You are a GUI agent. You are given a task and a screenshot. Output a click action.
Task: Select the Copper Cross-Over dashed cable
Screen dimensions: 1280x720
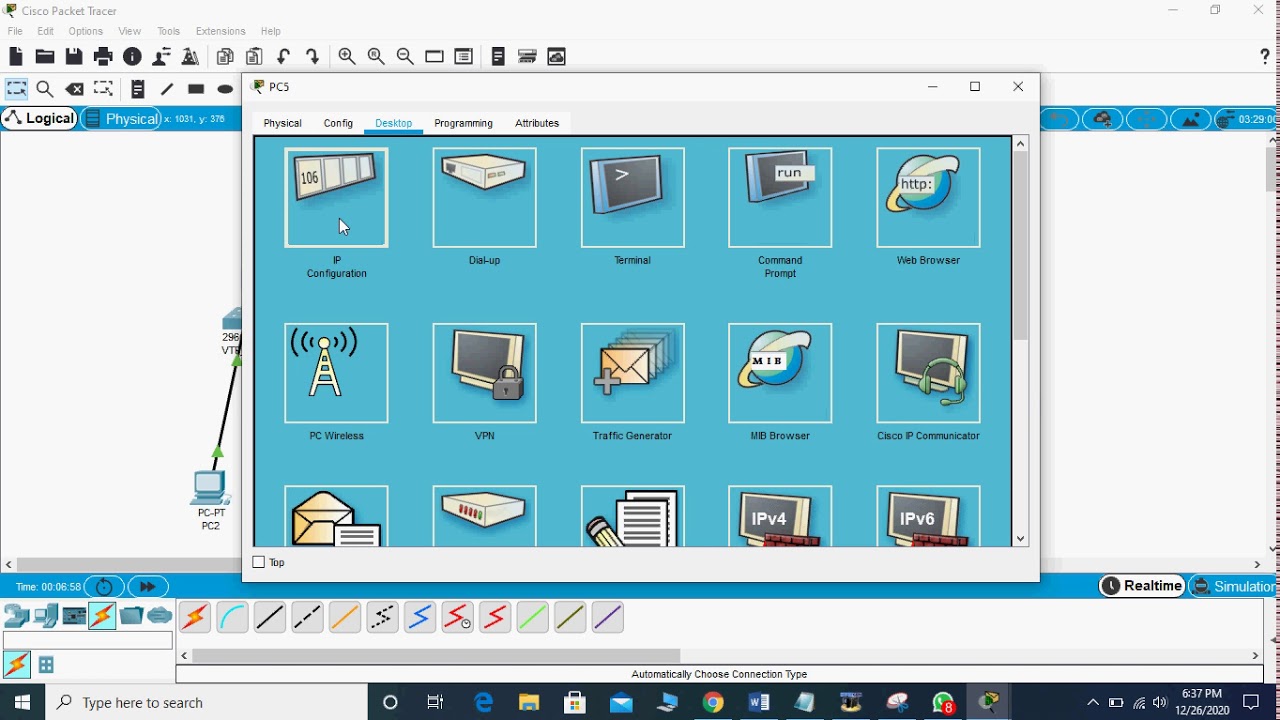[307, 618]
